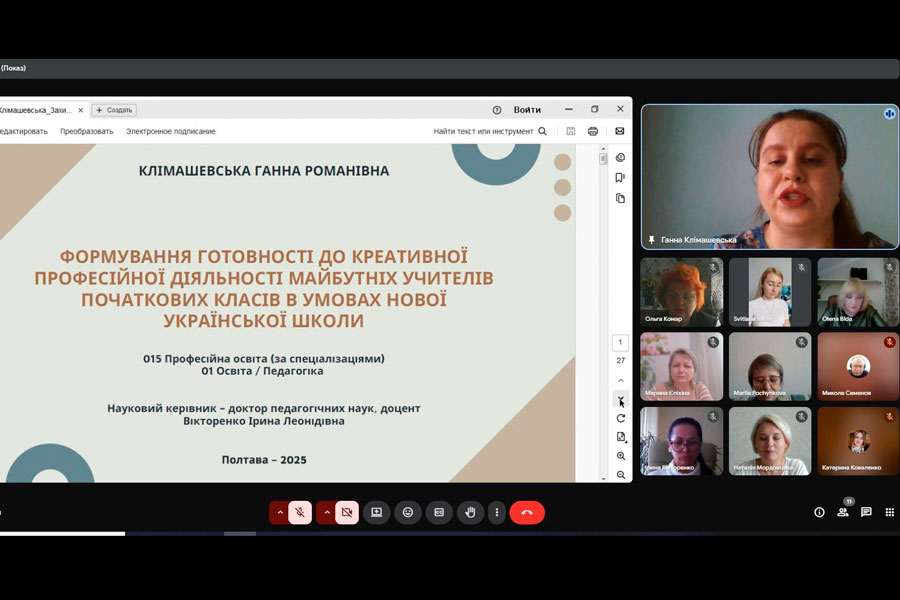Screen dimensions: 900x600
Task: Select Наталія Мордовцева's video tile
Action: coord(770,441)
